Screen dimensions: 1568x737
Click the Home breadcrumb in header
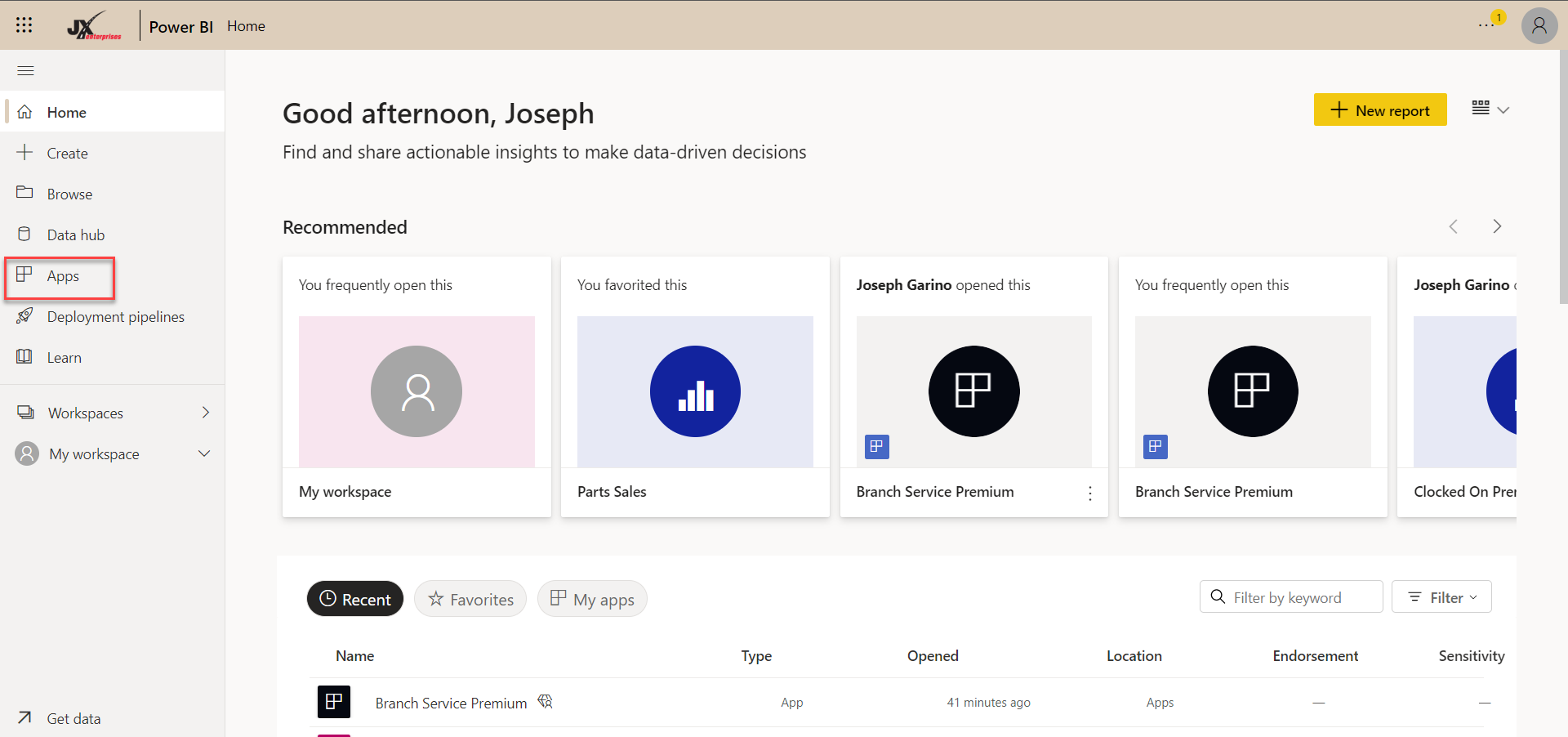pyautogui.click(x=246, y=26)
